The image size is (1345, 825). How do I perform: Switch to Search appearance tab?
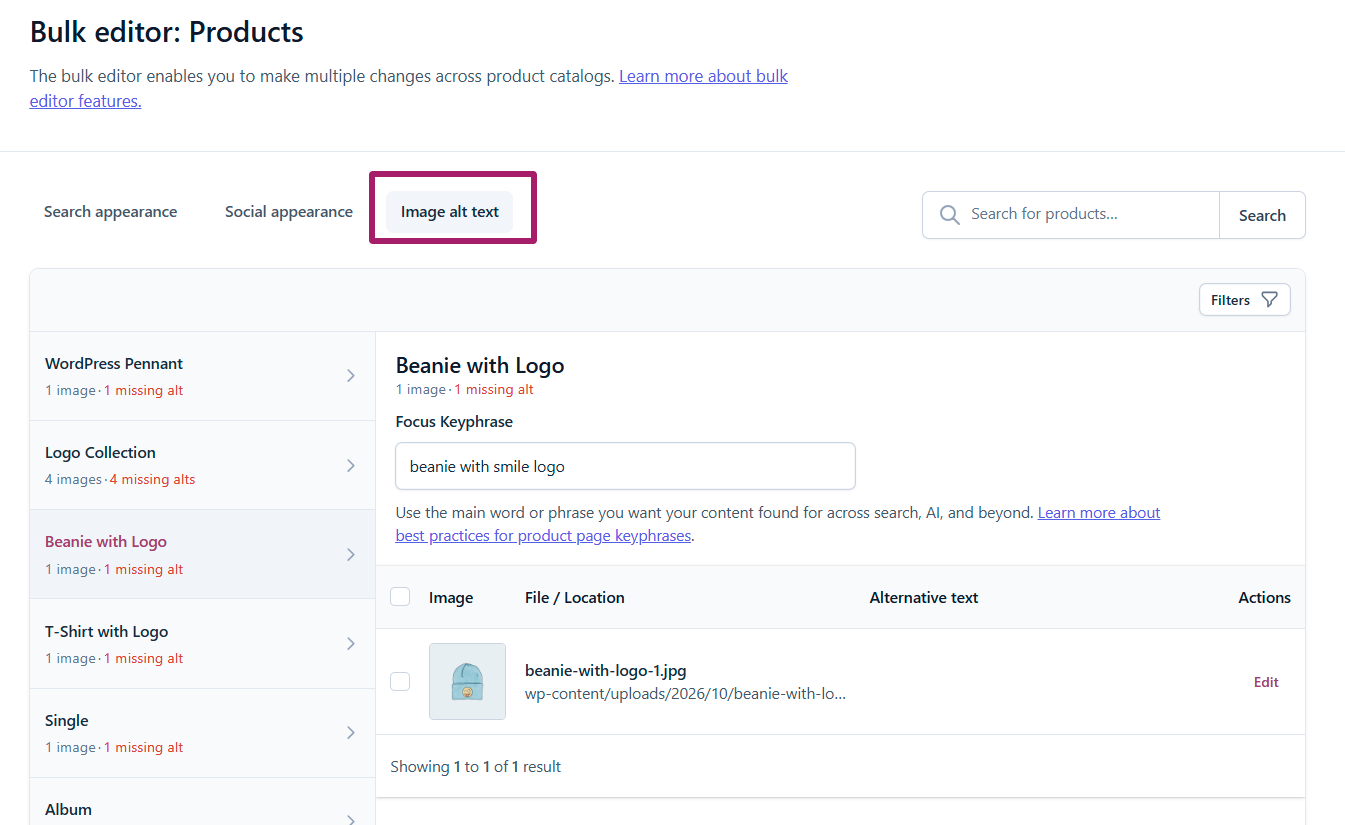110,212
